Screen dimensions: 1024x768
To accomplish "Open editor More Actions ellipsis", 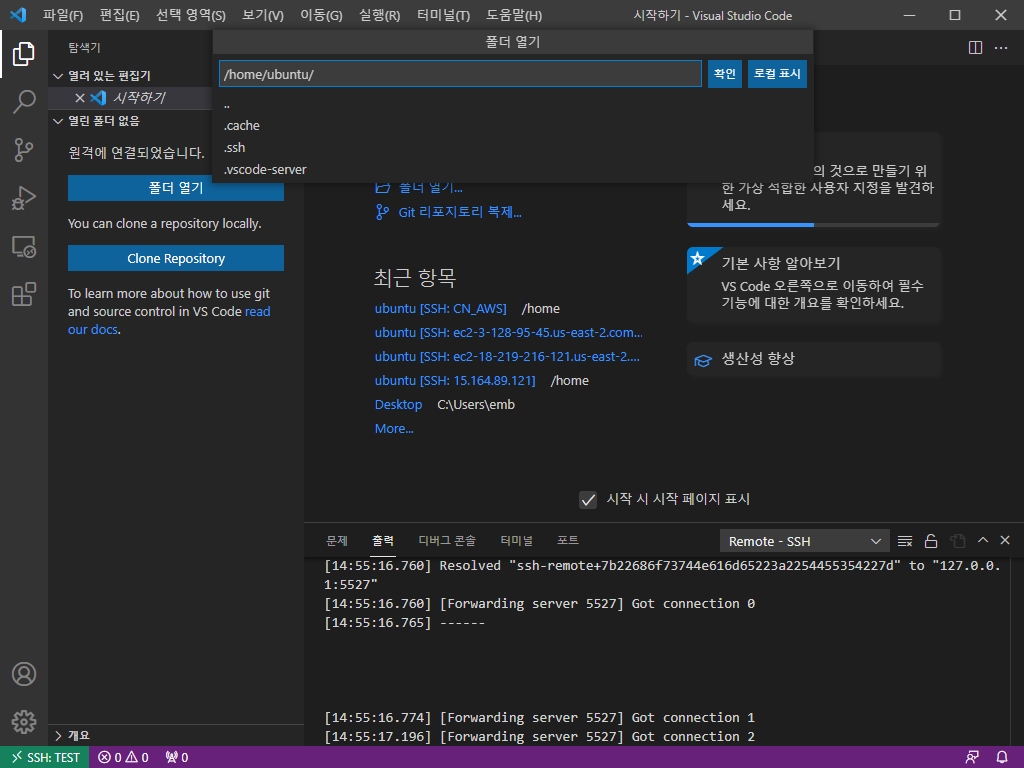I will [x=1001, y=48].
